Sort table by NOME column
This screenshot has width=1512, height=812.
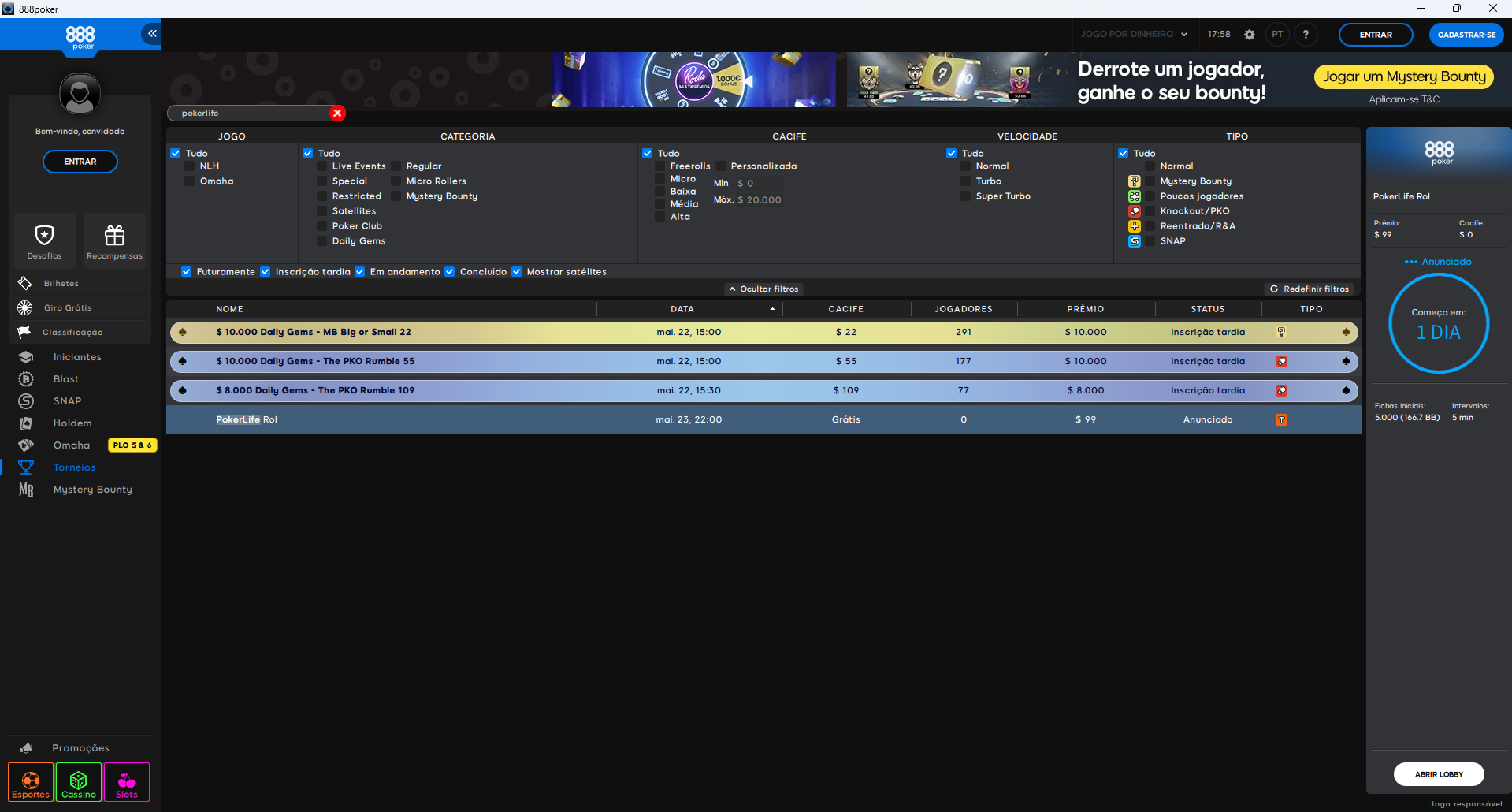[230, 309]
